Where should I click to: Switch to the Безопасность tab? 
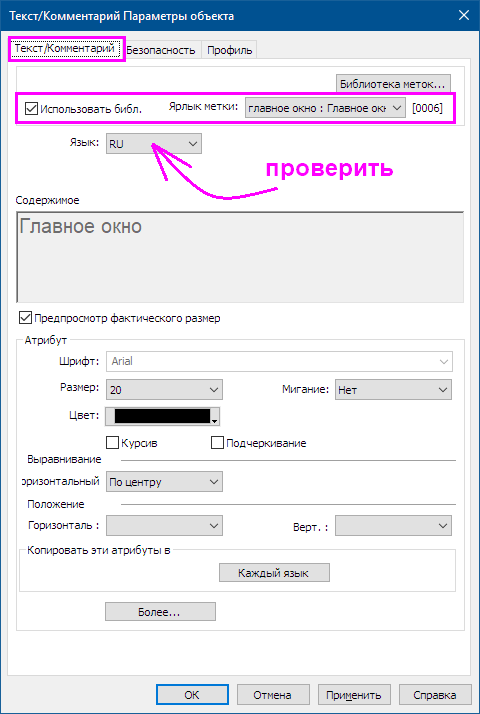coord(161,50)
